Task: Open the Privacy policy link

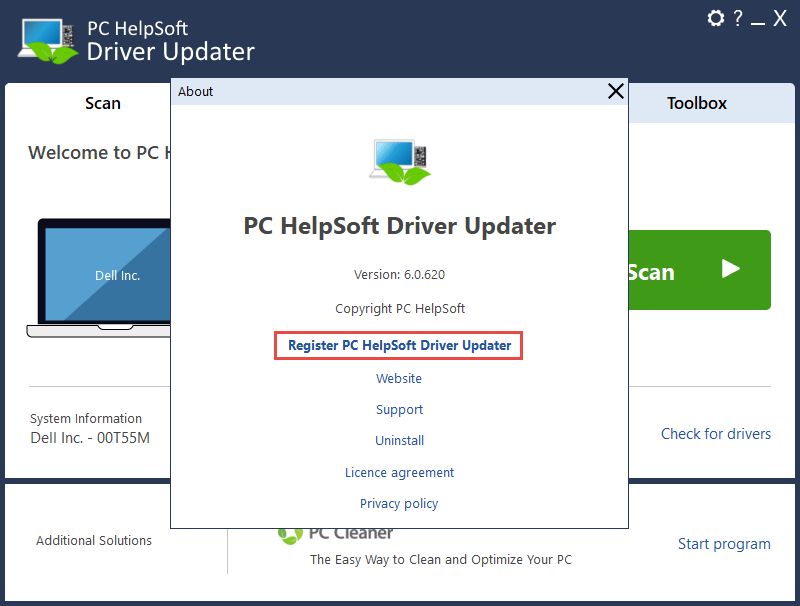Action: click(399, 503)
